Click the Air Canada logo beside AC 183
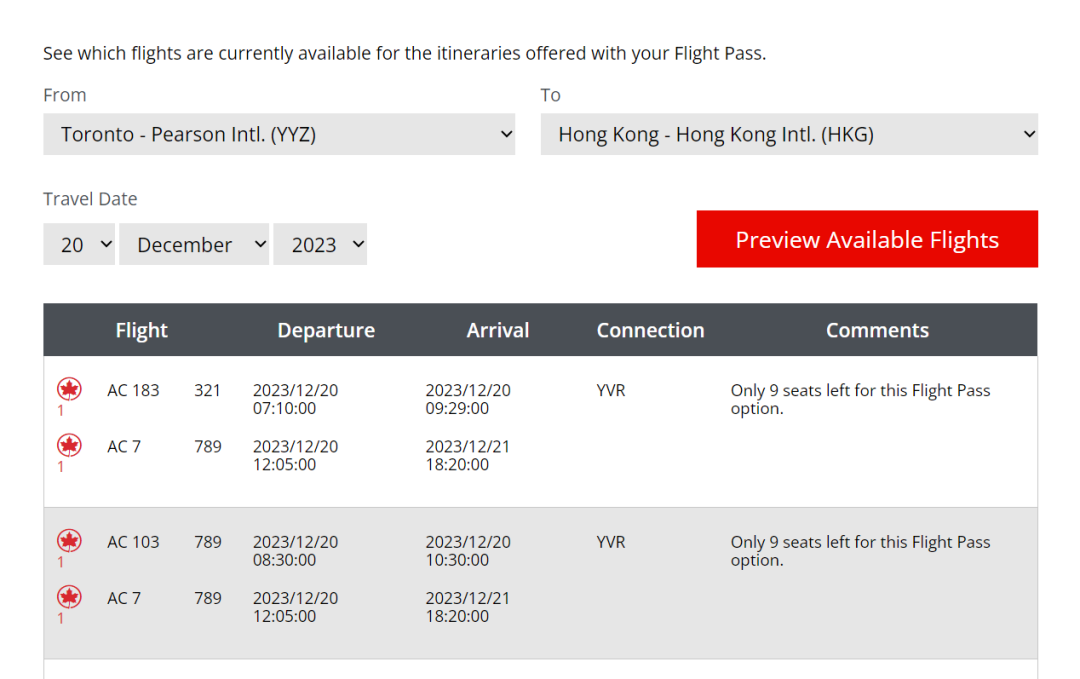1080x679 pixels. pyautogui.click(x=69, y=390)
